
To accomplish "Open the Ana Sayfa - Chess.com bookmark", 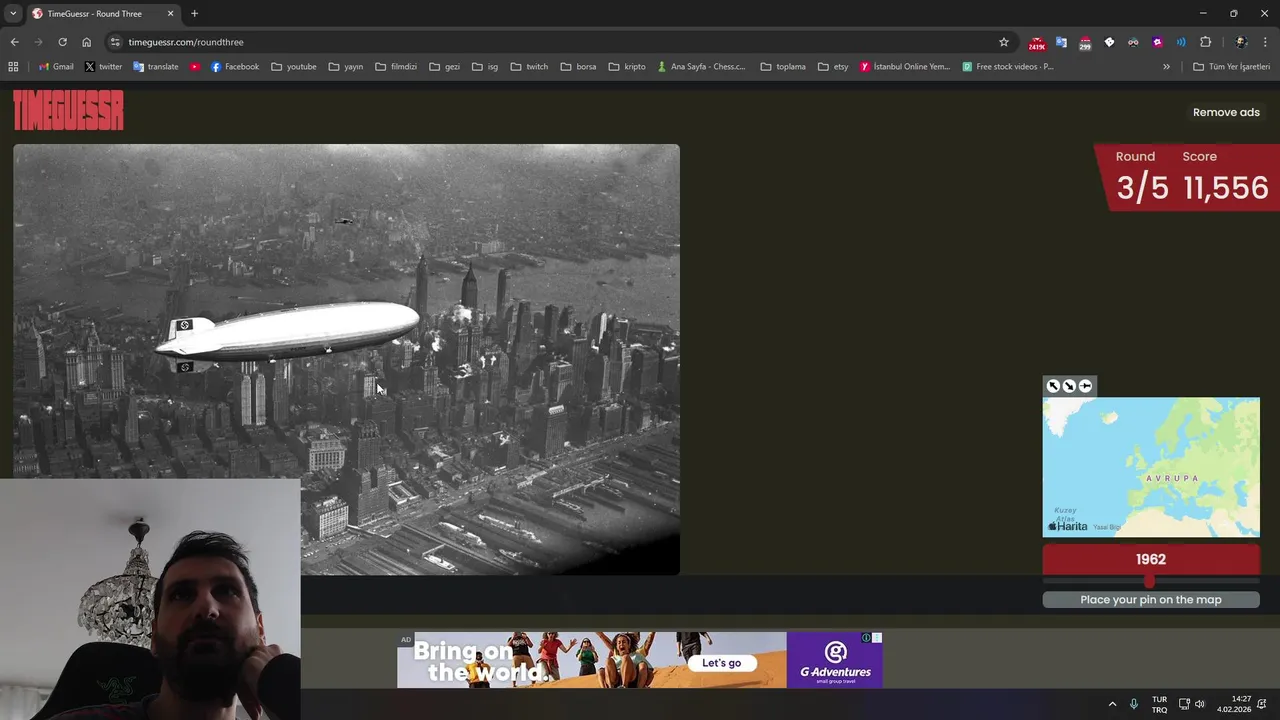I will [702, 67].
